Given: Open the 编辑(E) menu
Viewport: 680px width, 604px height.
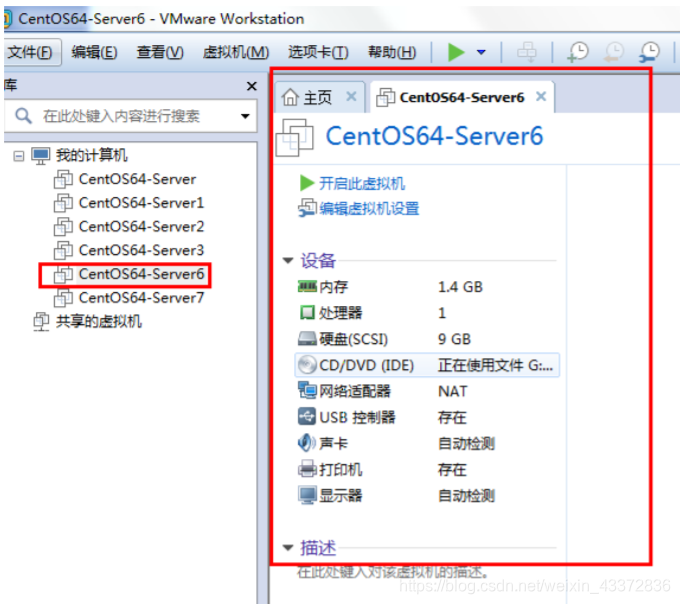Looking at the screenshot, I should coord(94,52).
